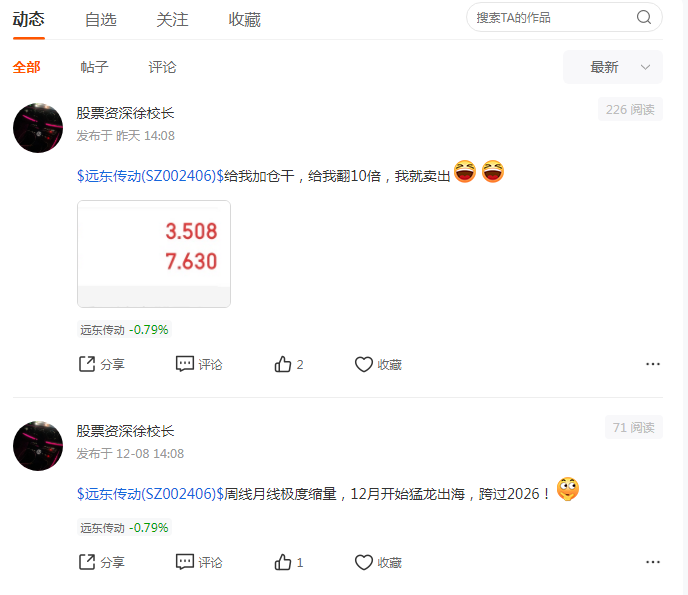The height and width of the screenshot is (595, 688).
Task: Switch to the 自选 tab
Action: click(x=100, y=20)
